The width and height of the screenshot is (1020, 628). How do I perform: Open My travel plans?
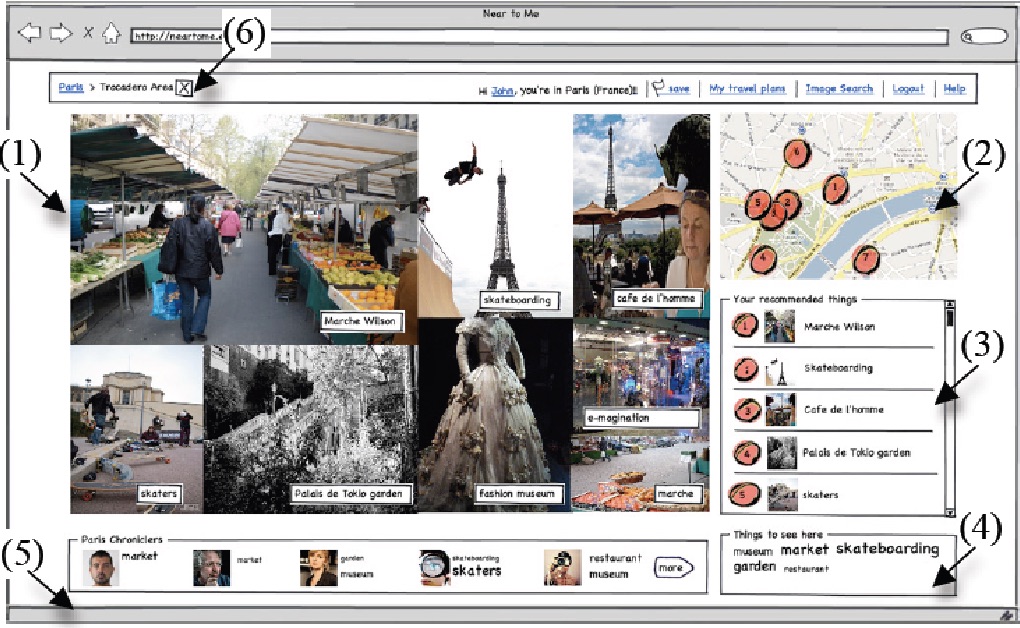pos(746,88)
